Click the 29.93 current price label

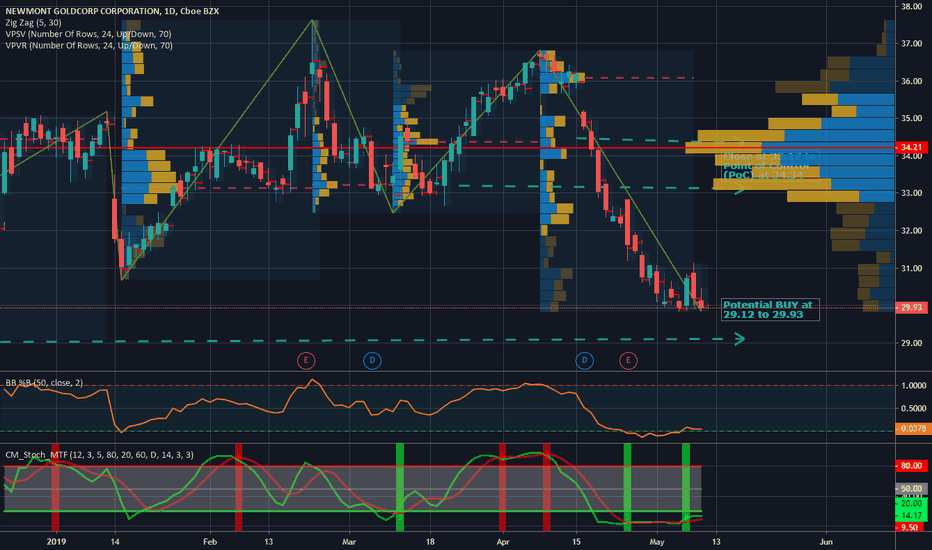911,307
